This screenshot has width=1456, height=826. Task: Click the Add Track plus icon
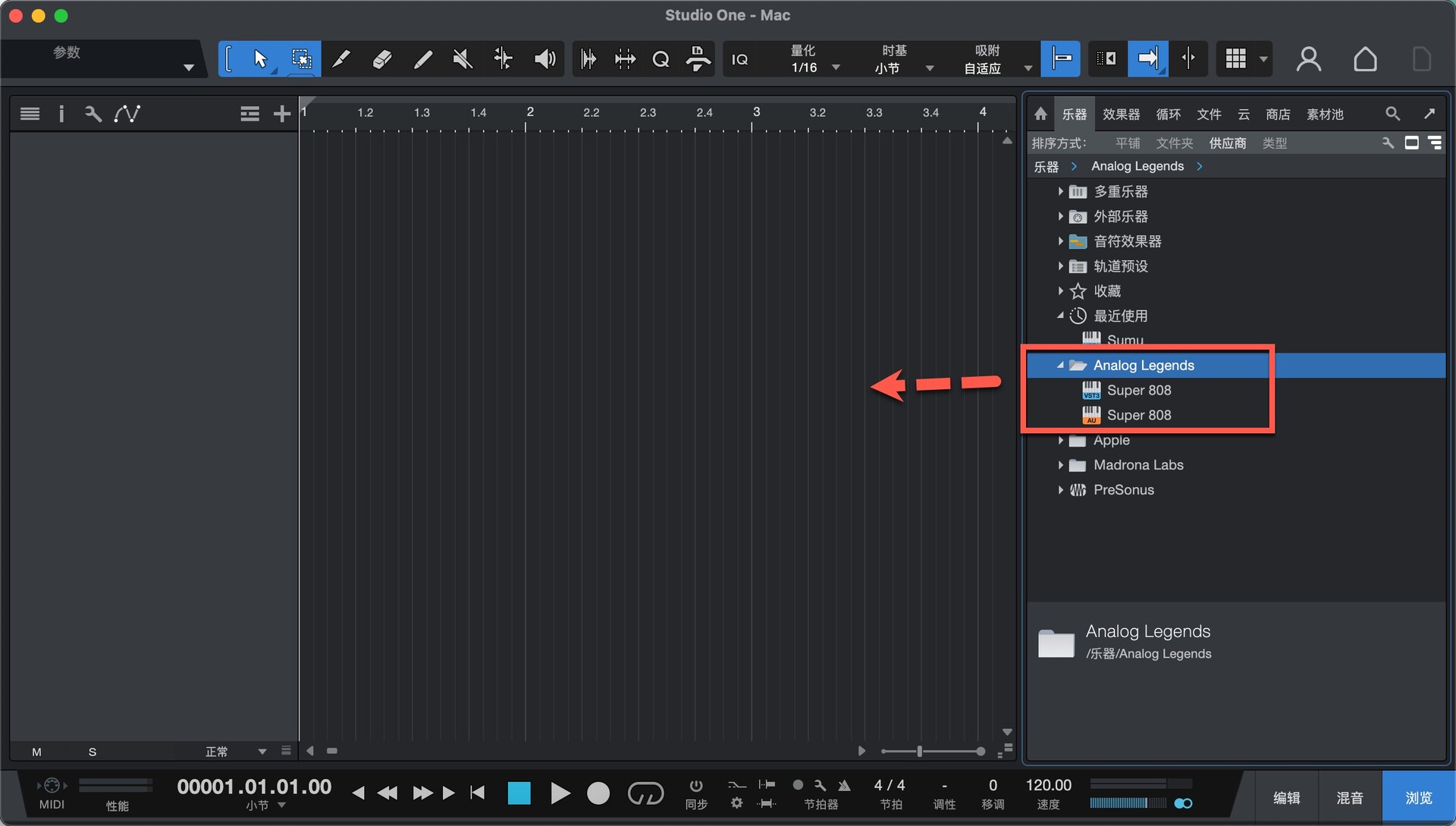point(282,114)
